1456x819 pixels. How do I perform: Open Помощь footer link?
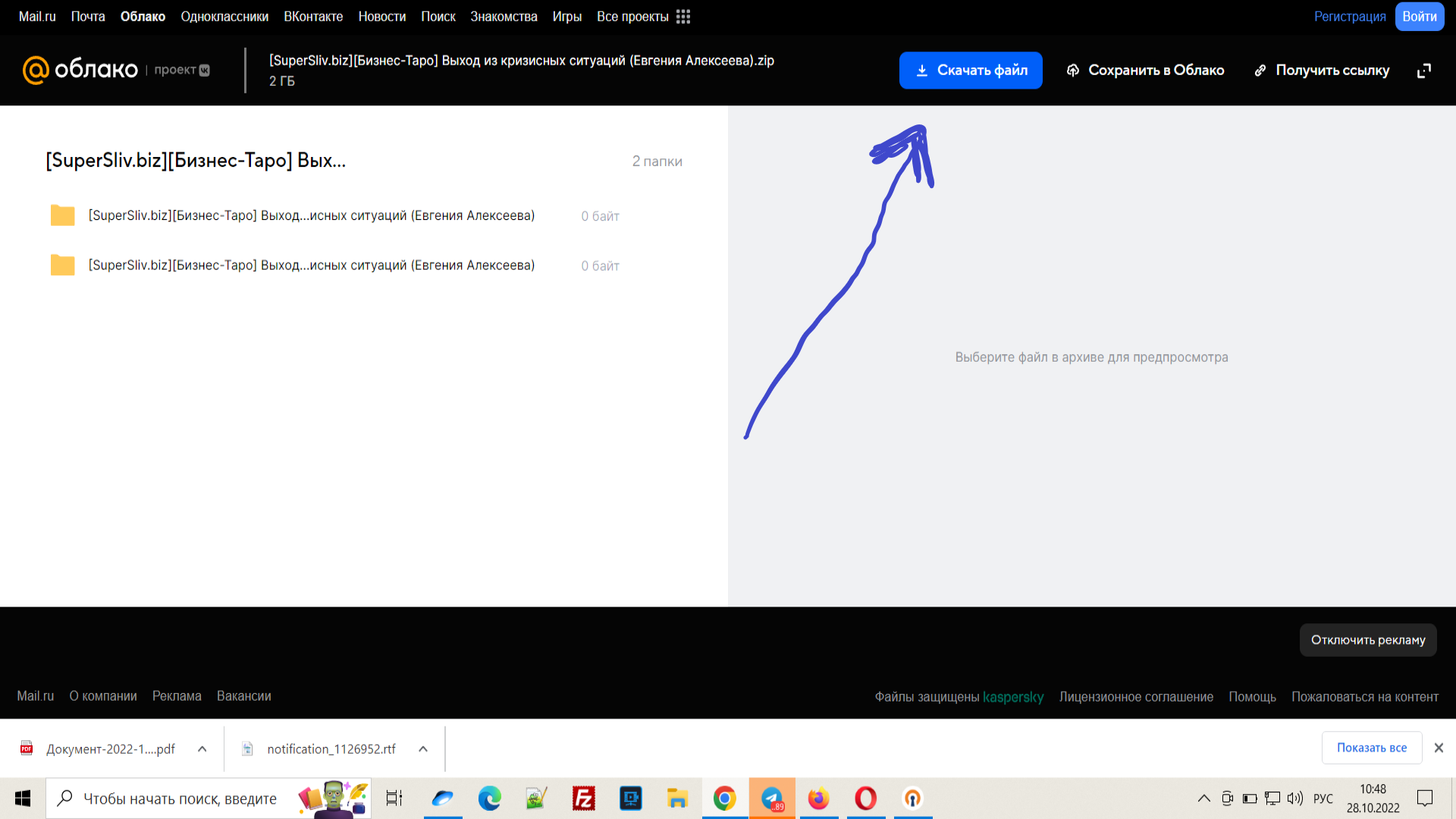(1252, 697)
